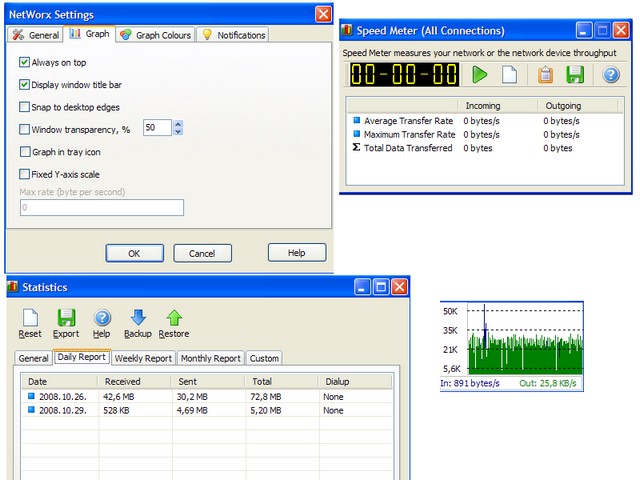The width and height of the screenshot is (640, 480).
Task: Uncheck Always on top
Action: pos(24,62)
